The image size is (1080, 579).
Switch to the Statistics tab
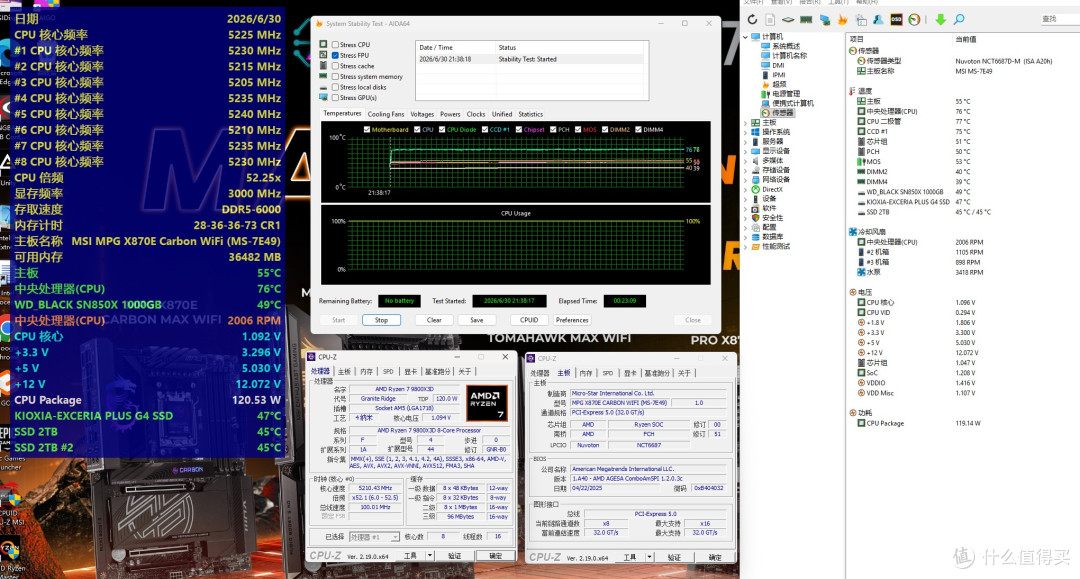[530, 114]
